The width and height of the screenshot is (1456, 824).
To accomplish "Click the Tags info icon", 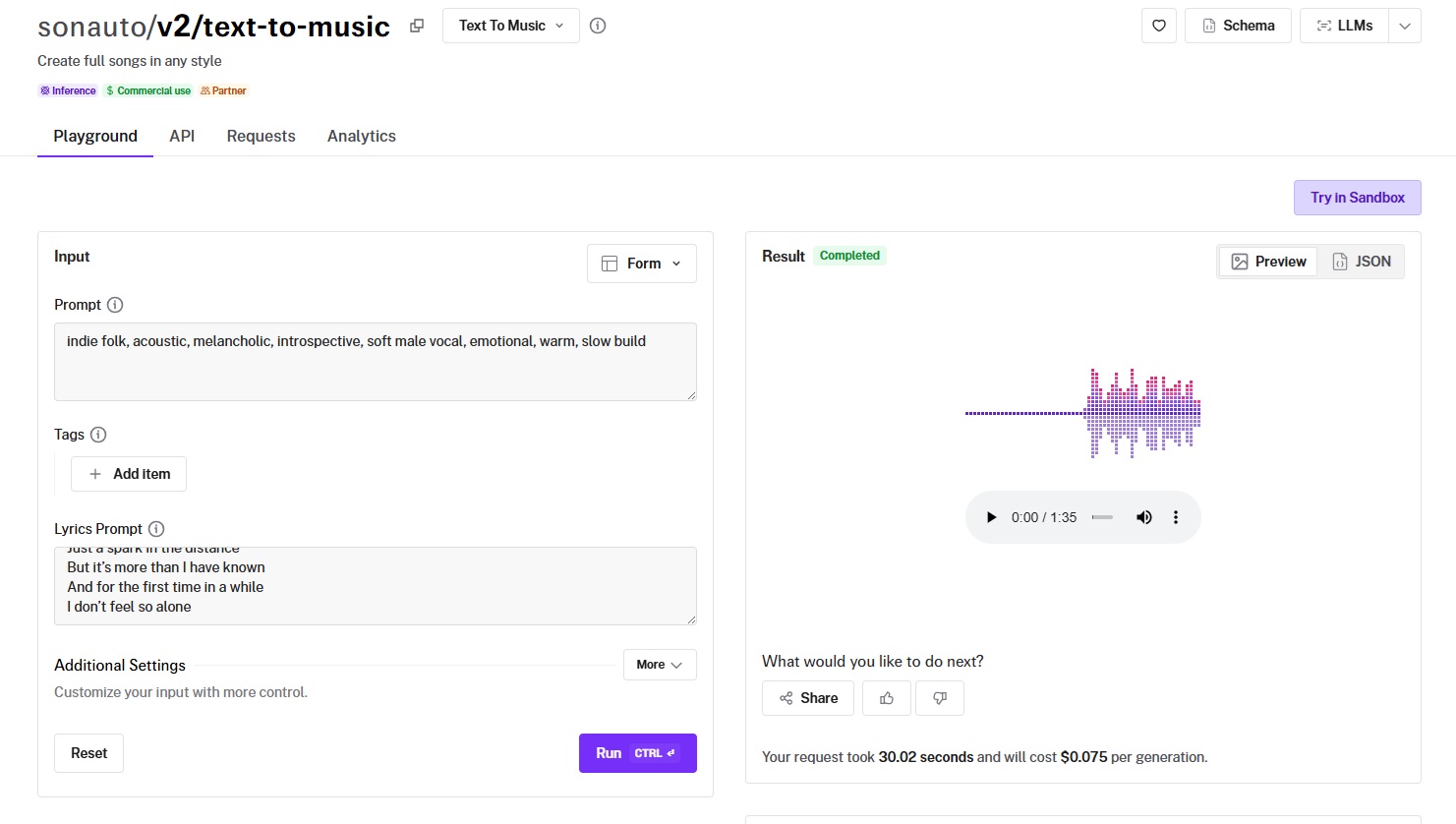I will [x=98, y=435].
